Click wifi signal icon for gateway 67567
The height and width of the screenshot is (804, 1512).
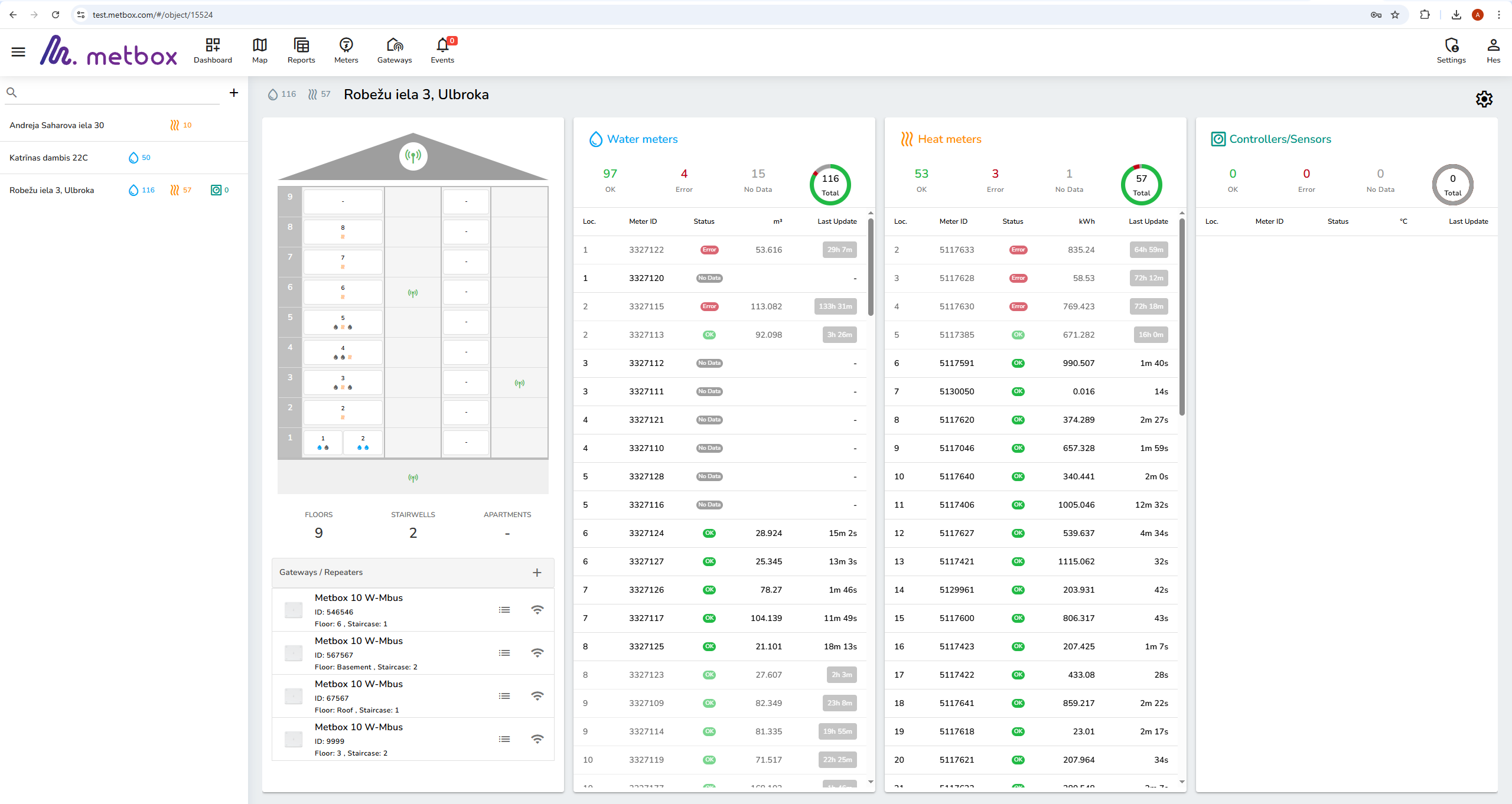(x=537, y=696)
